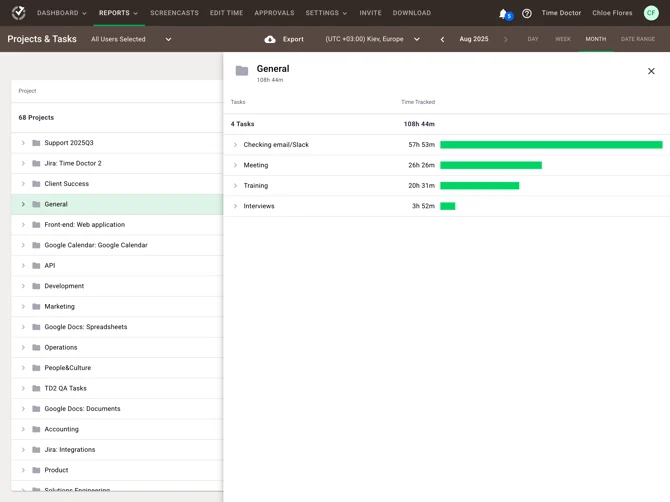Click the Export cloud icon

click(270, 39)
